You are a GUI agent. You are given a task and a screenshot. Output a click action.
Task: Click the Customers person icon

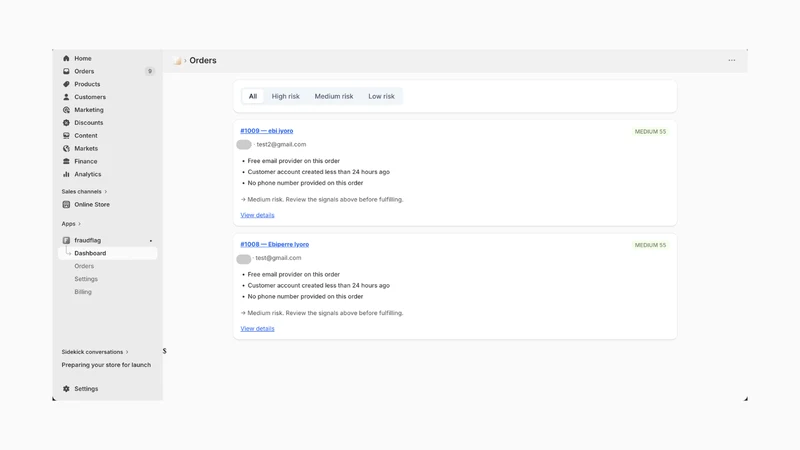pos(66,97)
